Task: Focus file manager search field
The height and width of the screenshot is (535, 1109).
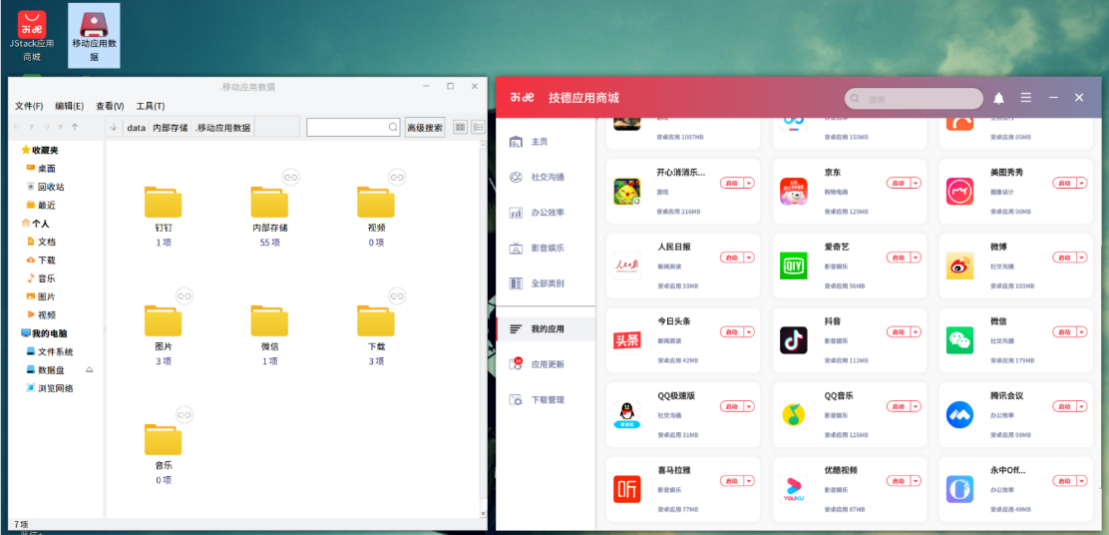Action: (x=353, y=127)
